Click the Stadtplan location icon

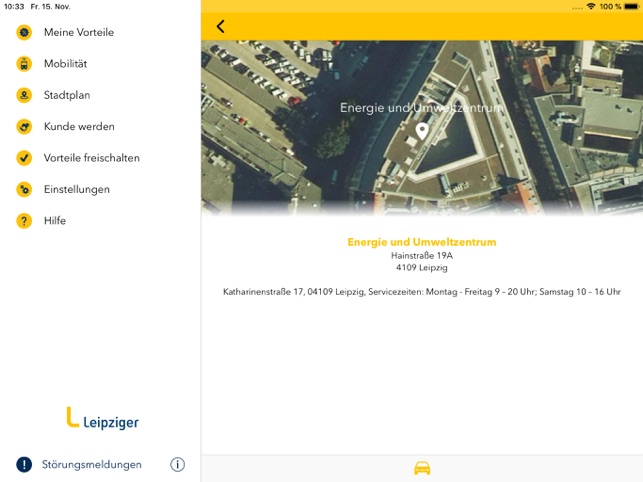click(x=24, y=96)
